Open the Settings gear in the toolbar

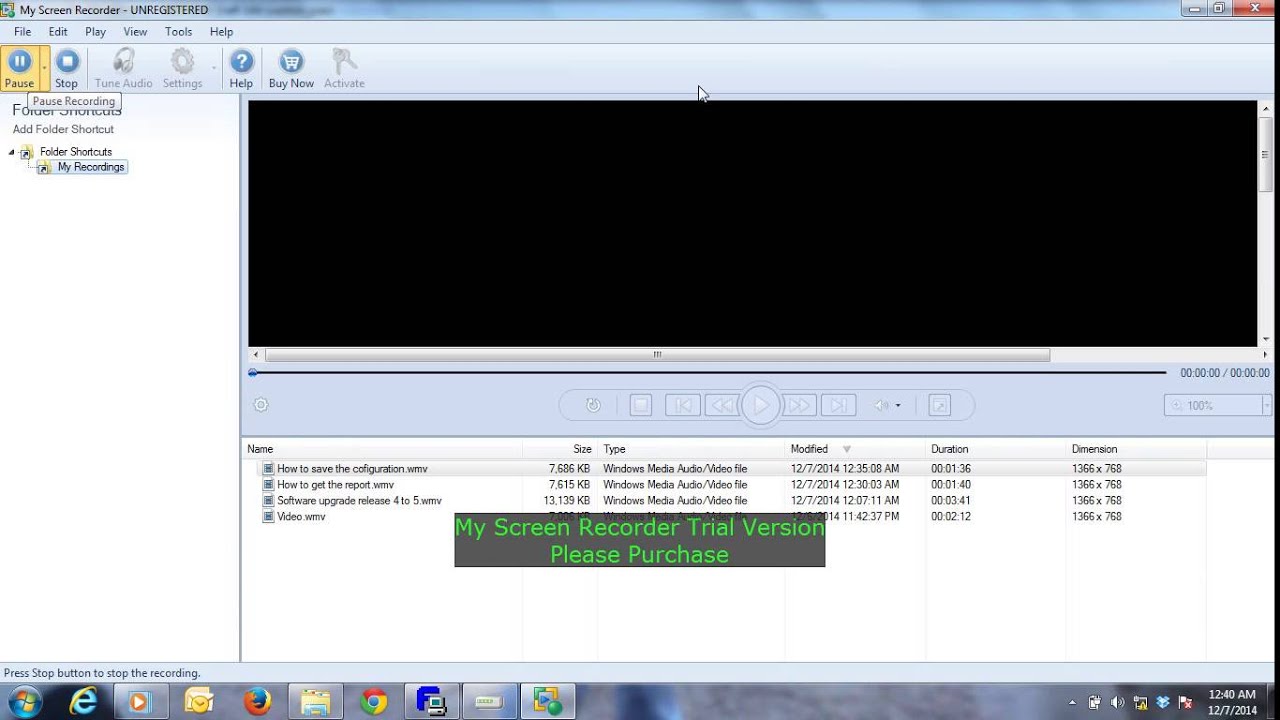coord(182,68)
